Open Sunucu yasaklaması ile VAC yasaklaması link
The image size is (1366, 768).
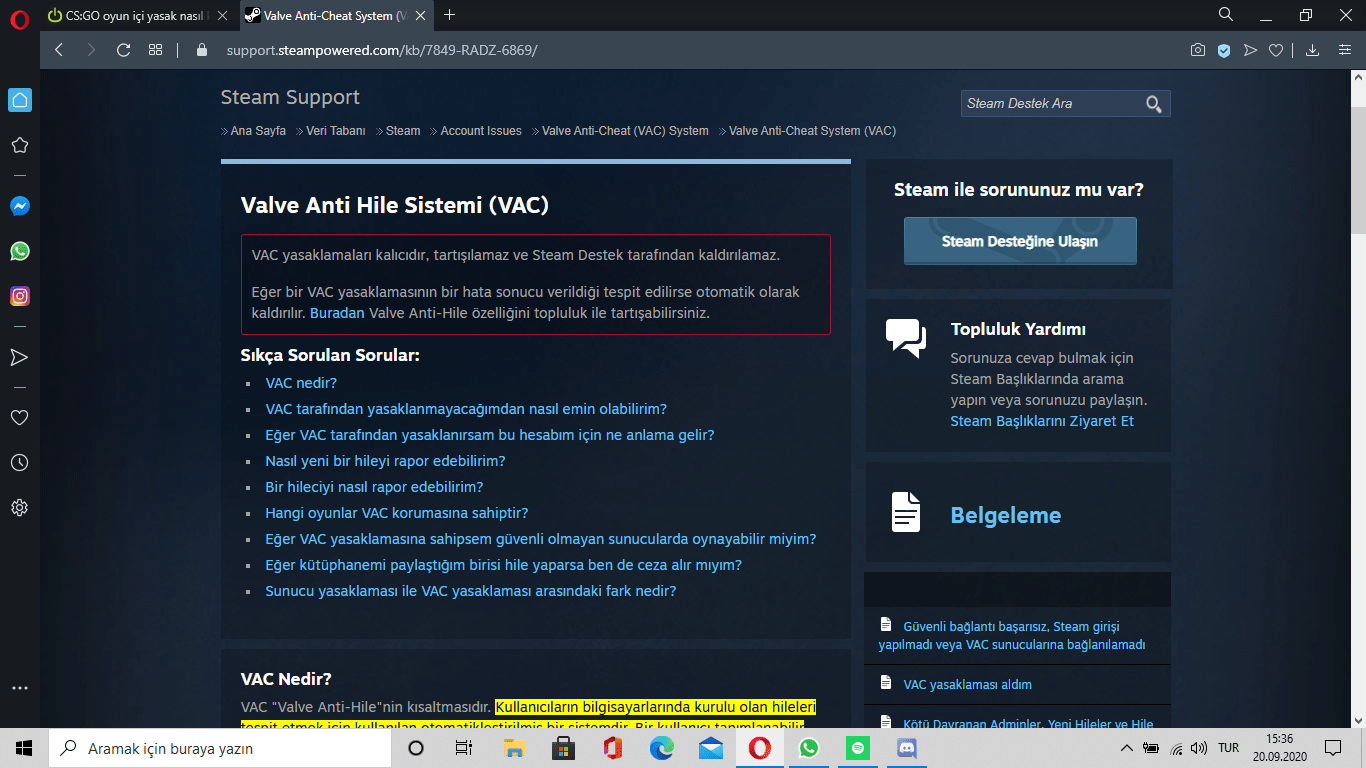[x=471, y=591]
